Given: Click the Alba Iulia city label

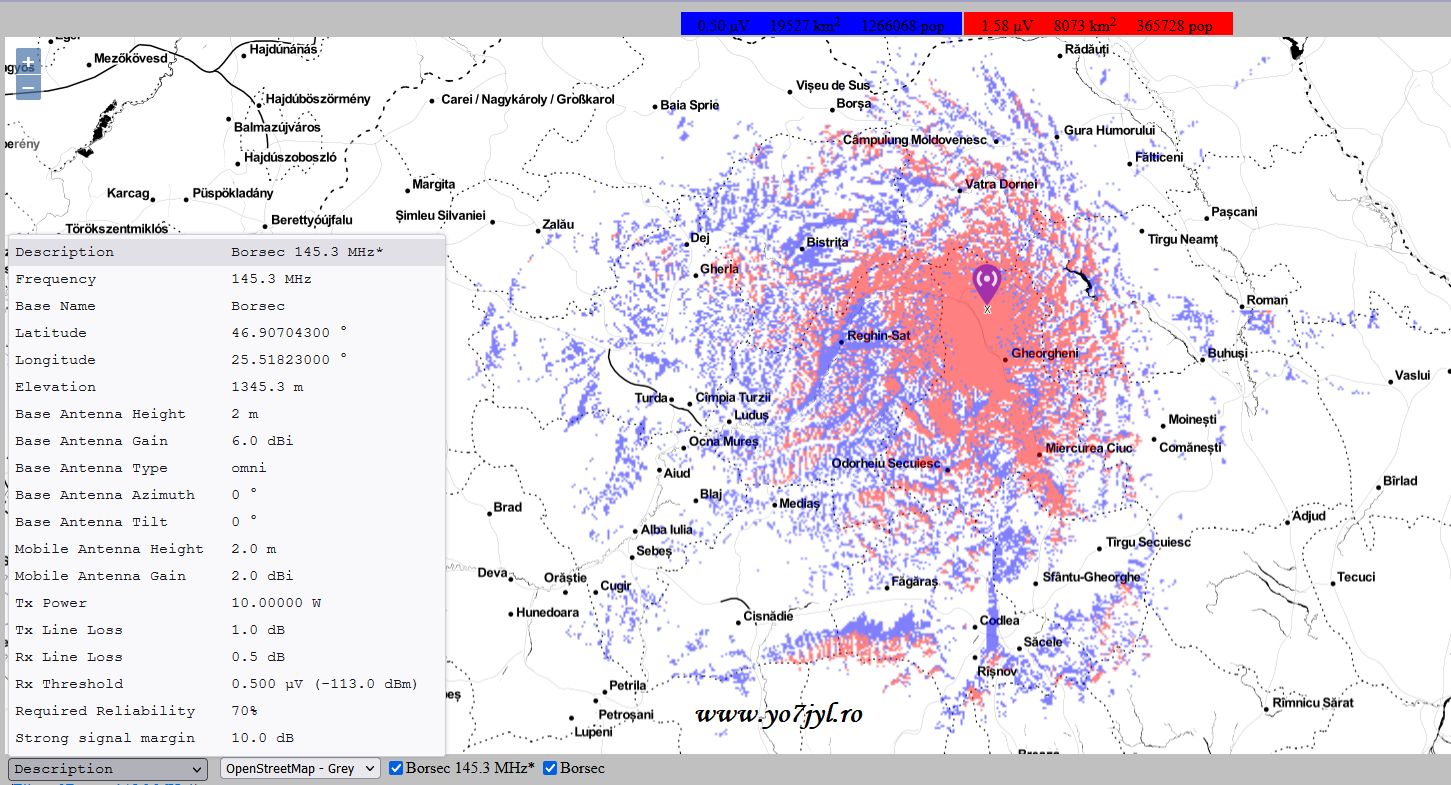Looking at the screenshot, I should [667, 530].
